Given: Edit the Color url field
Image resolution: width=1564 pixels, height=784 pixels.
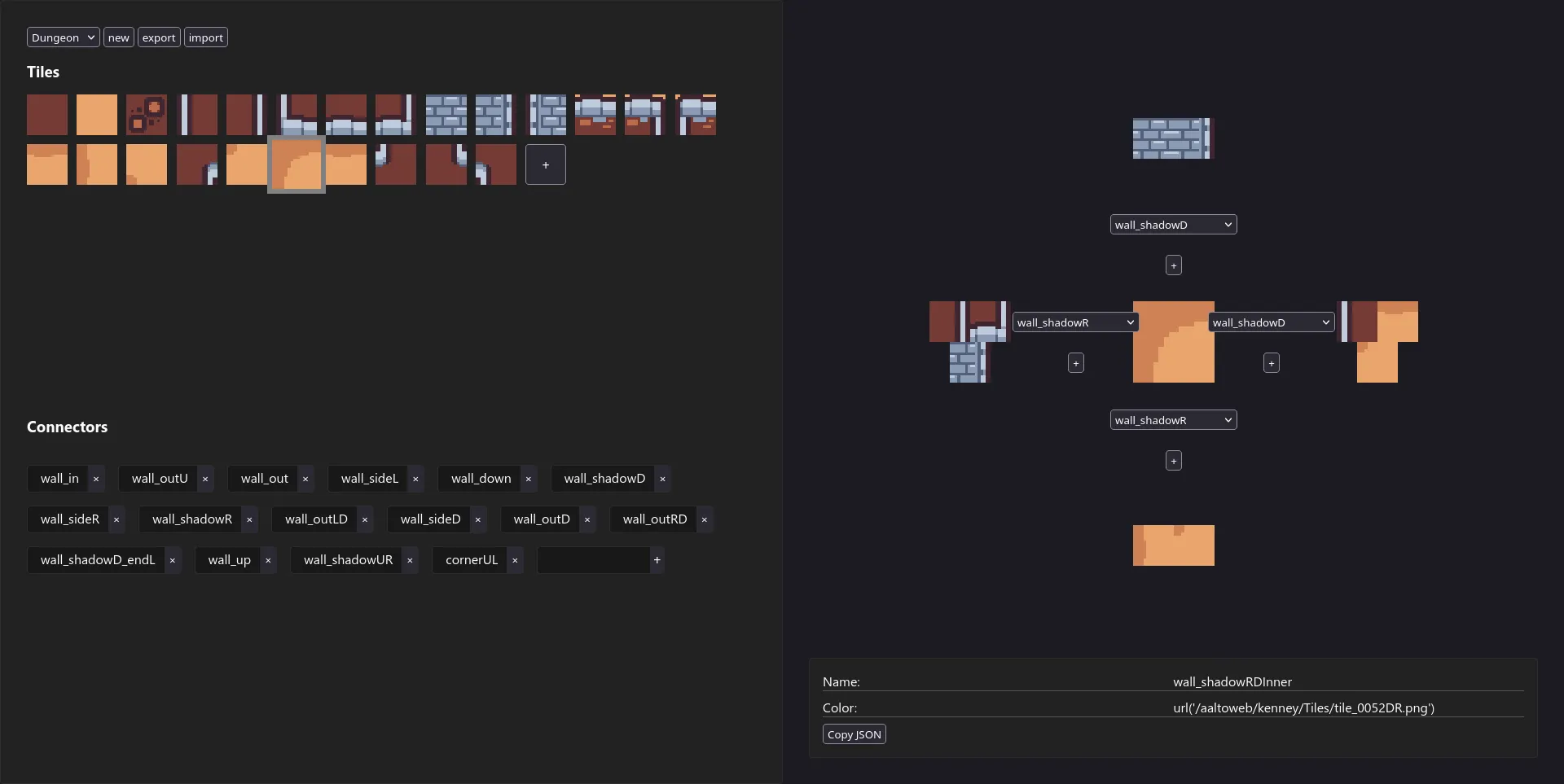Looking at the screenshot, I should 1348,707.
